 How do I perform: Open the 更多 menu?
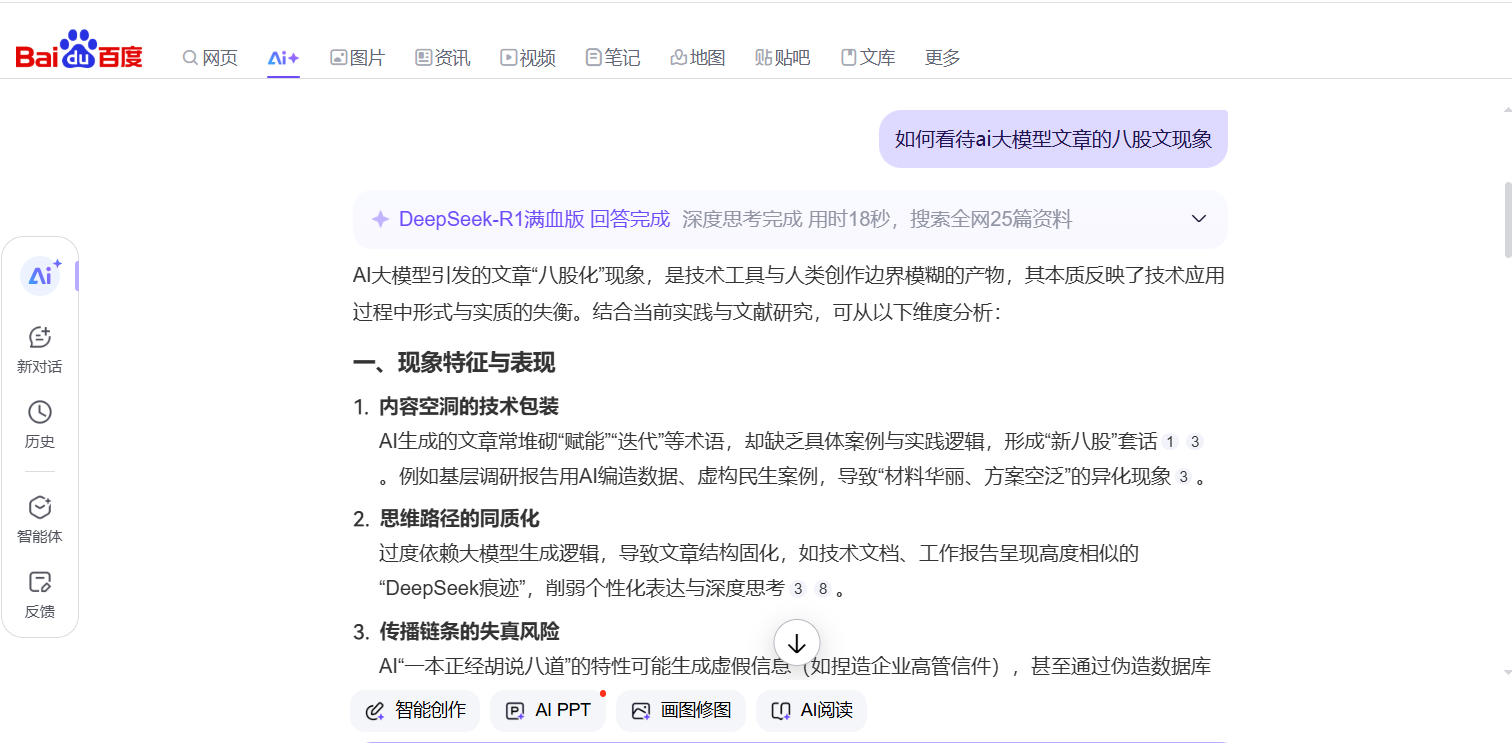pos(943,58)
